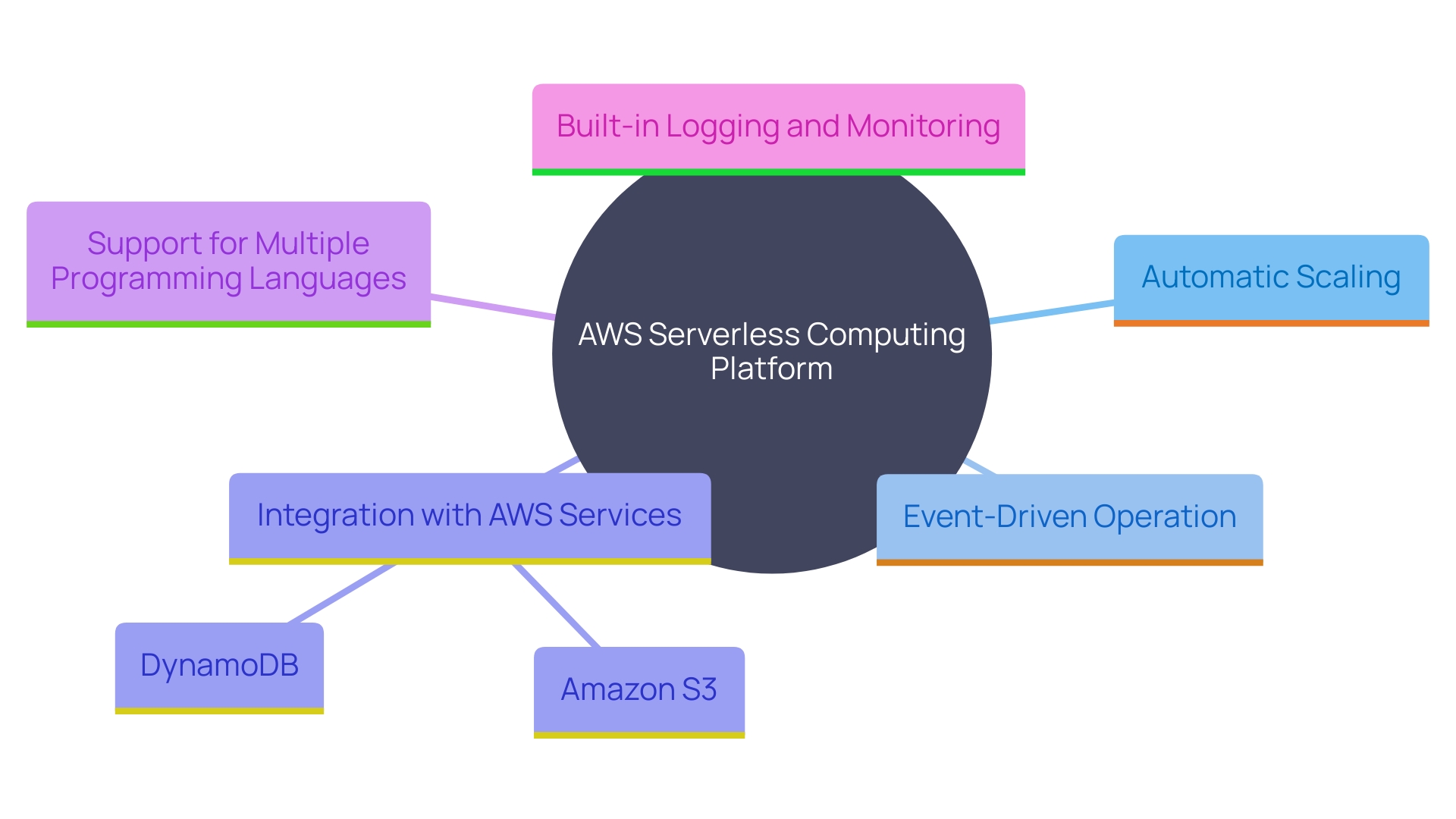The image size is (1456, 819).
Task: Click the Support for Multiple Programming Languages node
Action: click(x=228, y=264)
